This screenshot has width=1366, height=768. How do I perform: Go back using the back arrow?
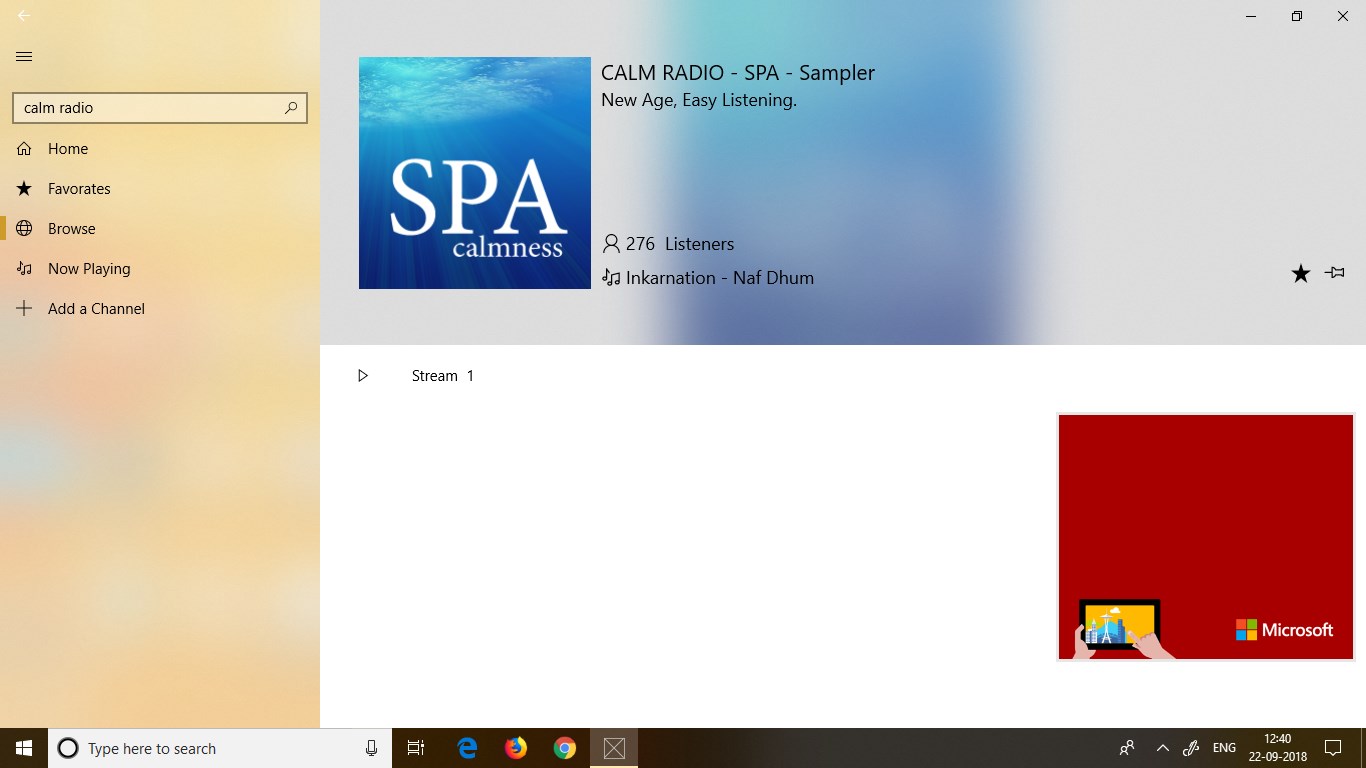point(24,16)
